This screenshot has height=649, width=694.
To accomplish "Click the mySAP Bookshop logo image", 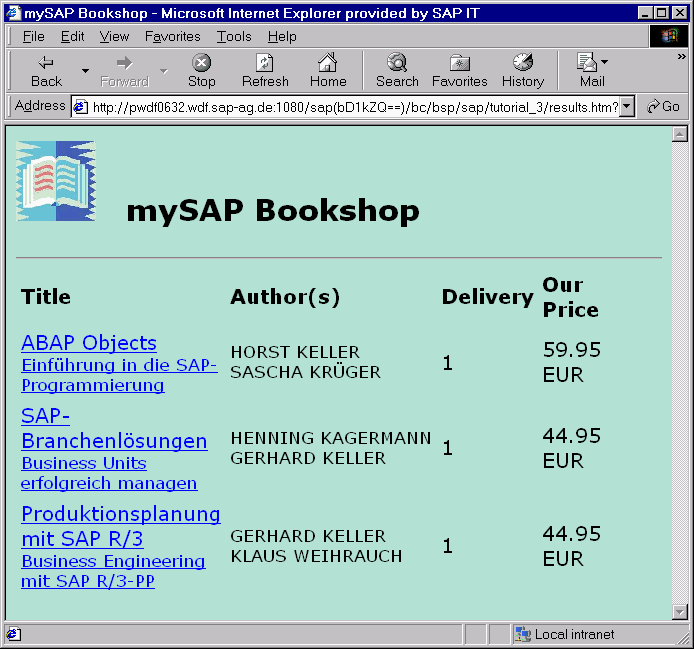I will (56, 181).
